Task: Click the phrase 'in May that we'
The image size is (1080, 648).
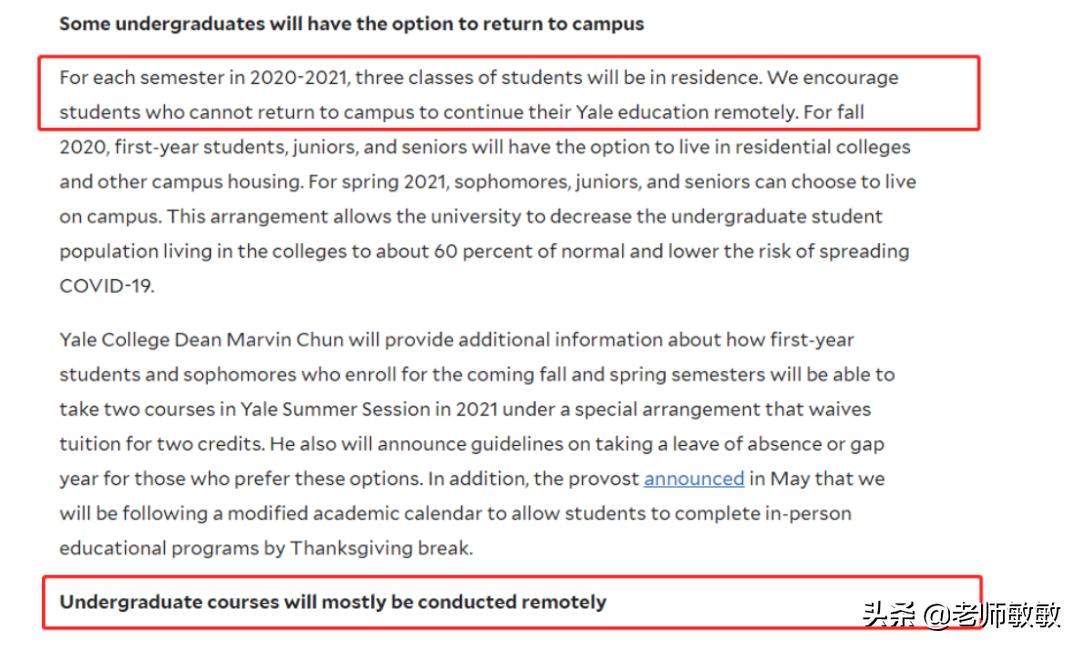Action: (817, 479)
